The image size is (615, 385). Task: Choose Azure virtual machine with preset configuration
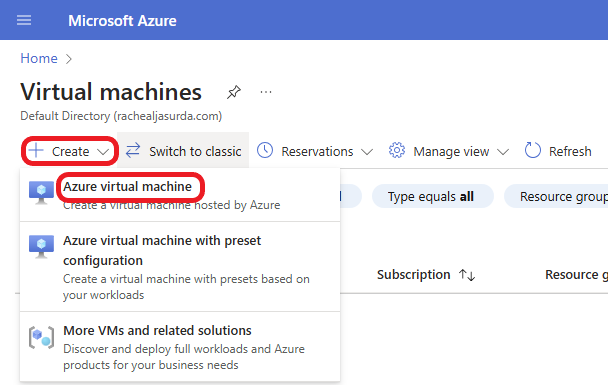click(180, 267)
